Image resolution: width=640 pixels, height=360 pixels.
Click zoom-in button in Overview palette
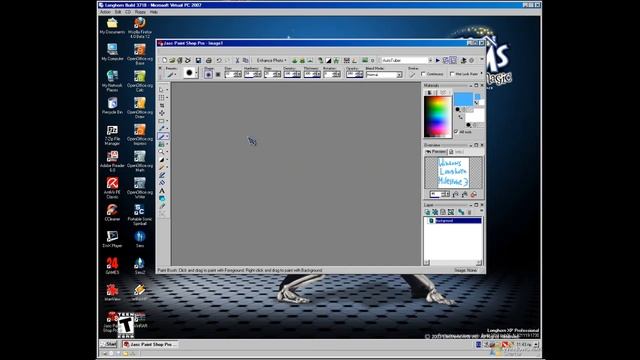pyautogui.click(x=464, y=194)
